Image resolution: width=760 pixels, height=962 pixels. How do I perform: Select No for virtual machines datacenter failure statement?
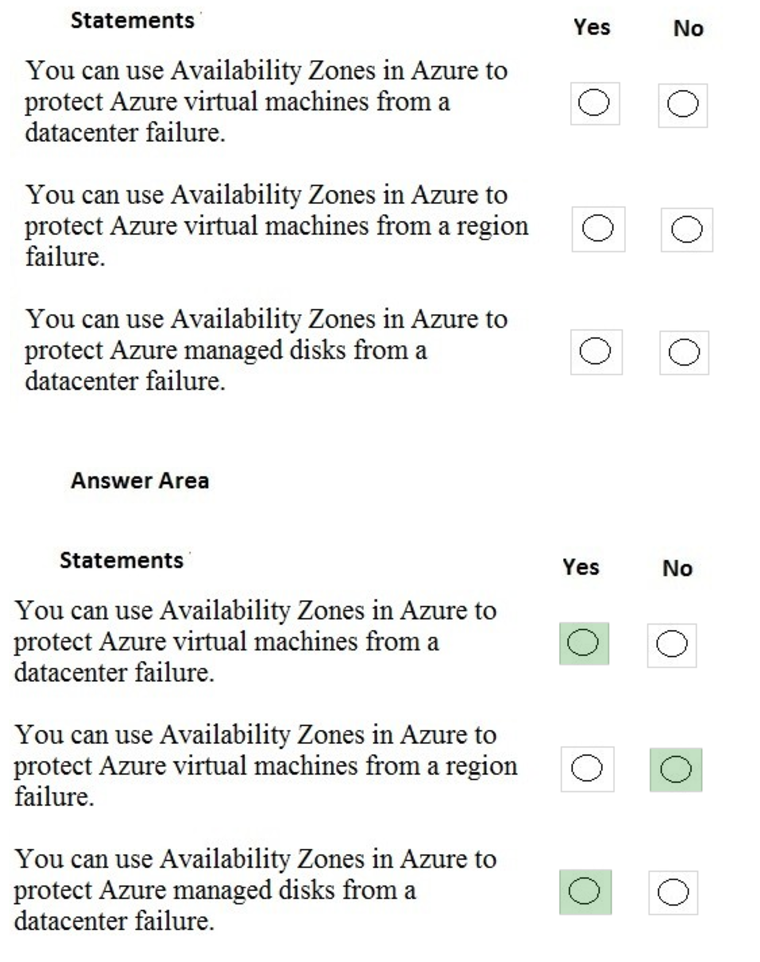click(x=684, y=102)
